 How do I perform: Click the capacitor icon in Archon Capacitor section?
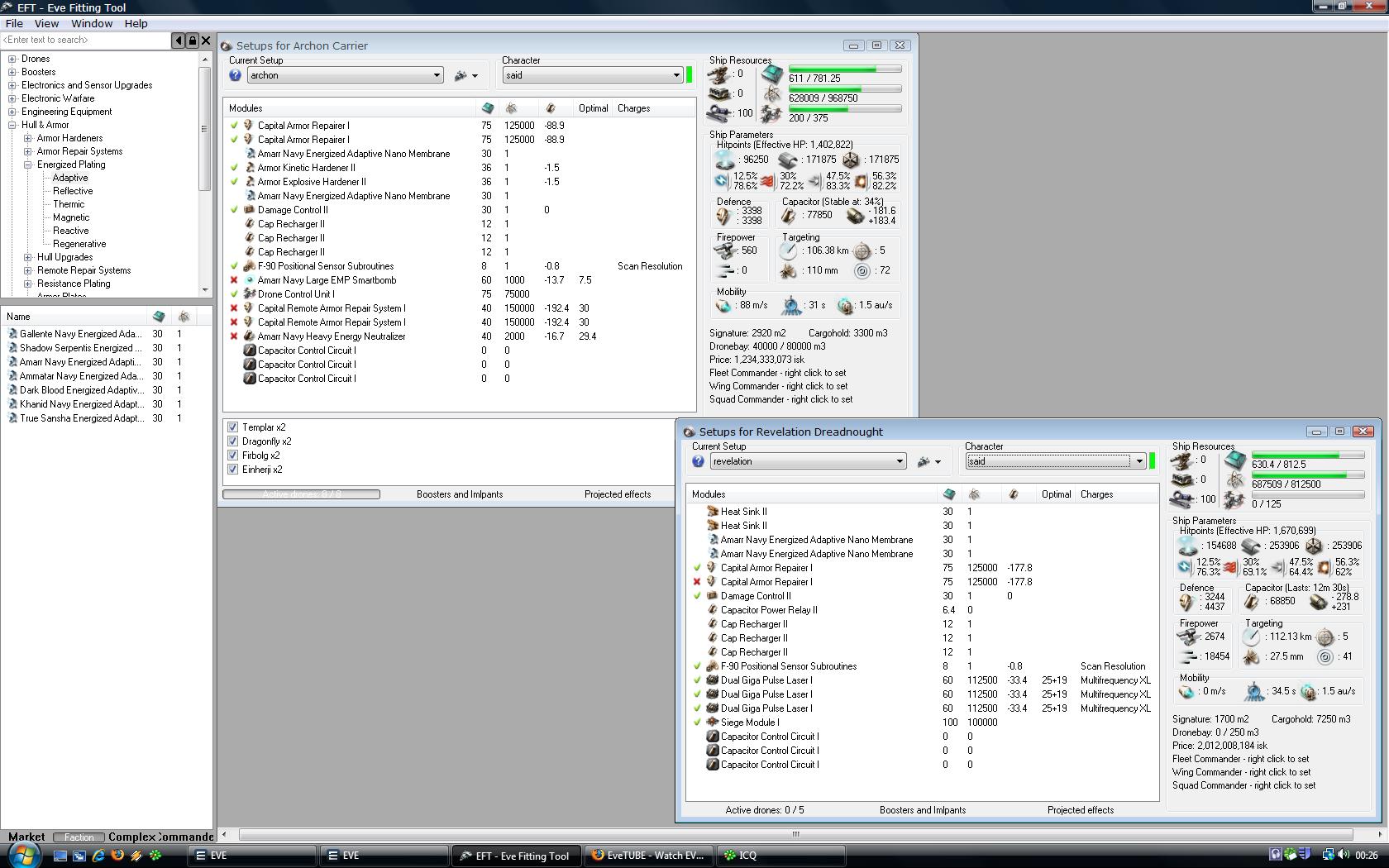point(789,216)
